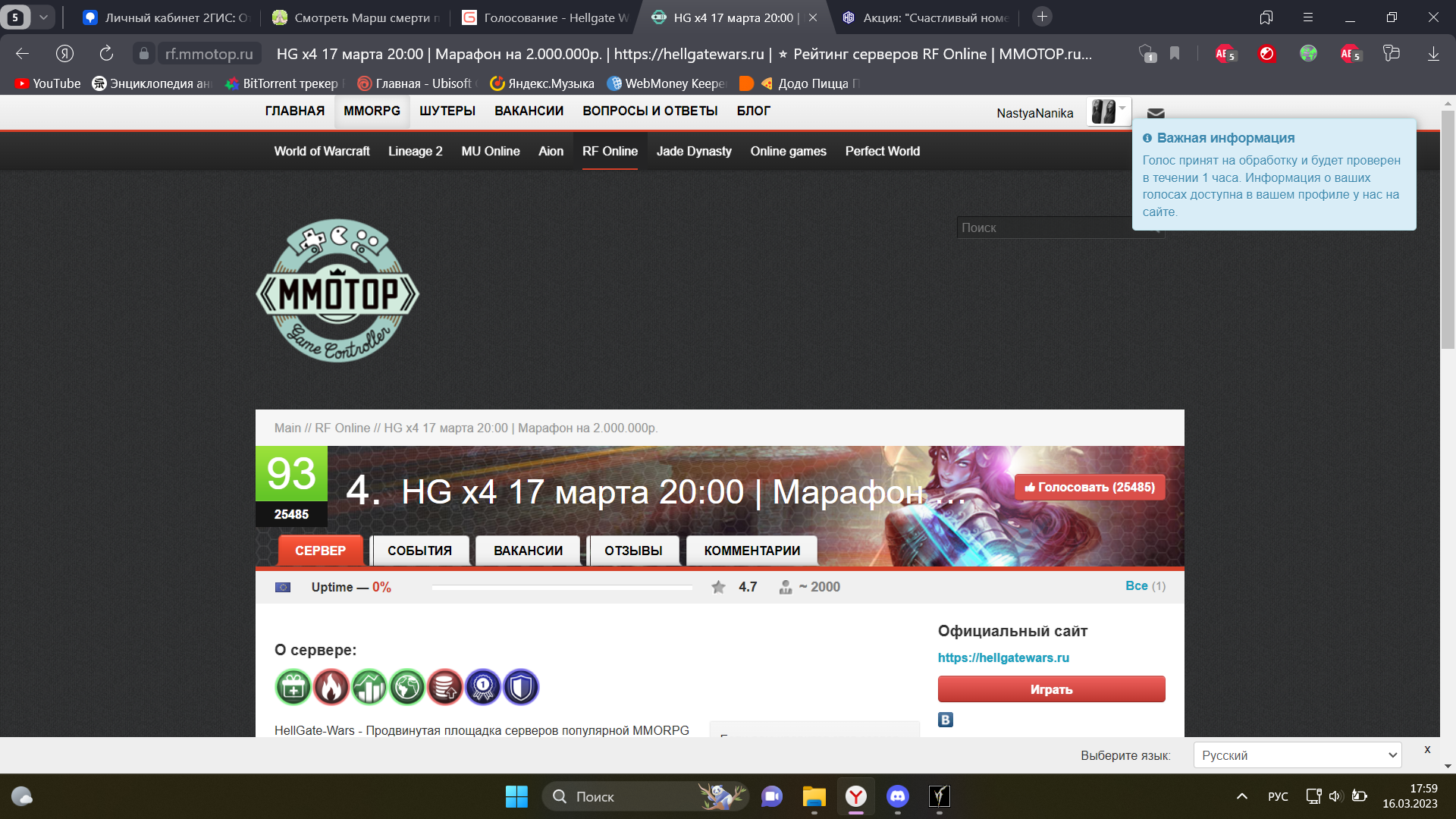The image size is (1456, 819).
Task: Expand the NastyaNanika avatar dropdown
Action: (x=1109, y=111)
